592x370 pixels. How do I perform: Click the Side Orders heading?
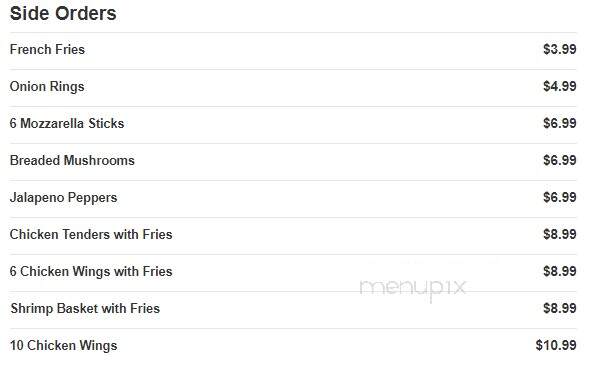coord(63,14)
